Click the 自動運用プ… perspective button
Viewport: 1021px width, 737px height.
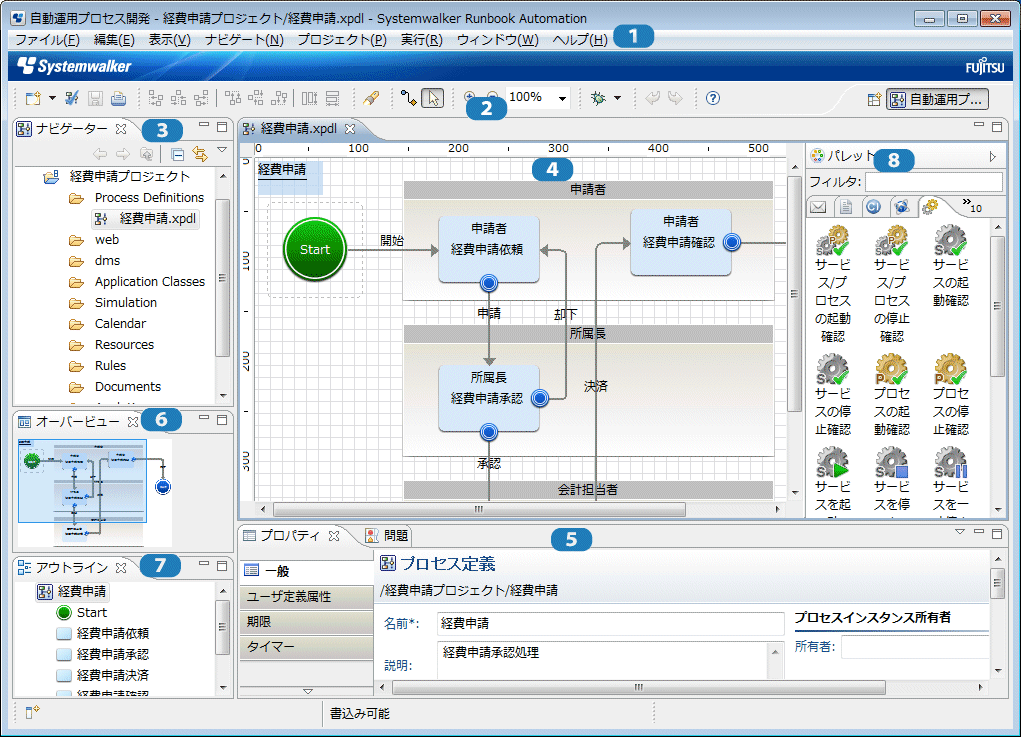(x=938, y=99)
